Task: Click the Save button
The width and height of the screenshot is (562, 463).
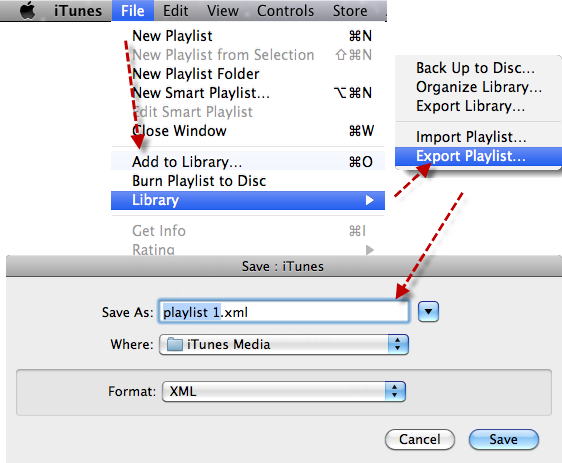Action: coord(504,439)
